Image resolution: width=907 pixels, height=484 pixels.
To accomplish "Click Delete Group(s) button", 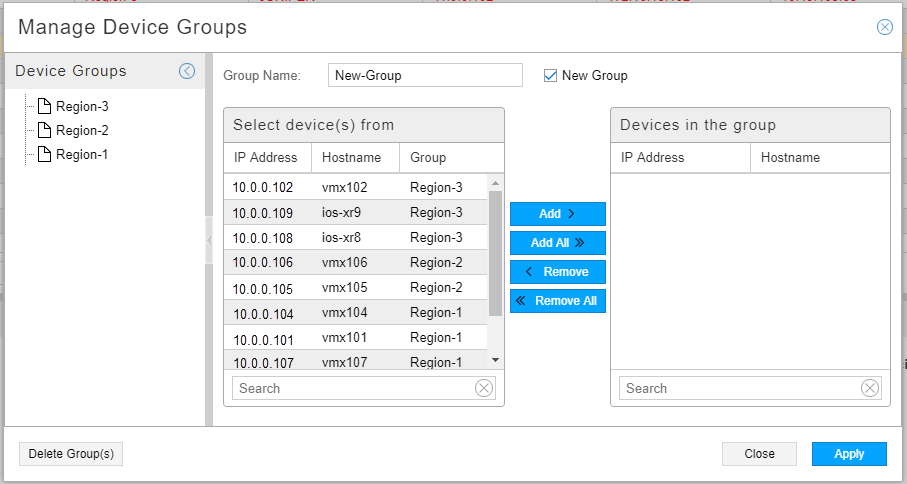I will [x=71, y=454].
